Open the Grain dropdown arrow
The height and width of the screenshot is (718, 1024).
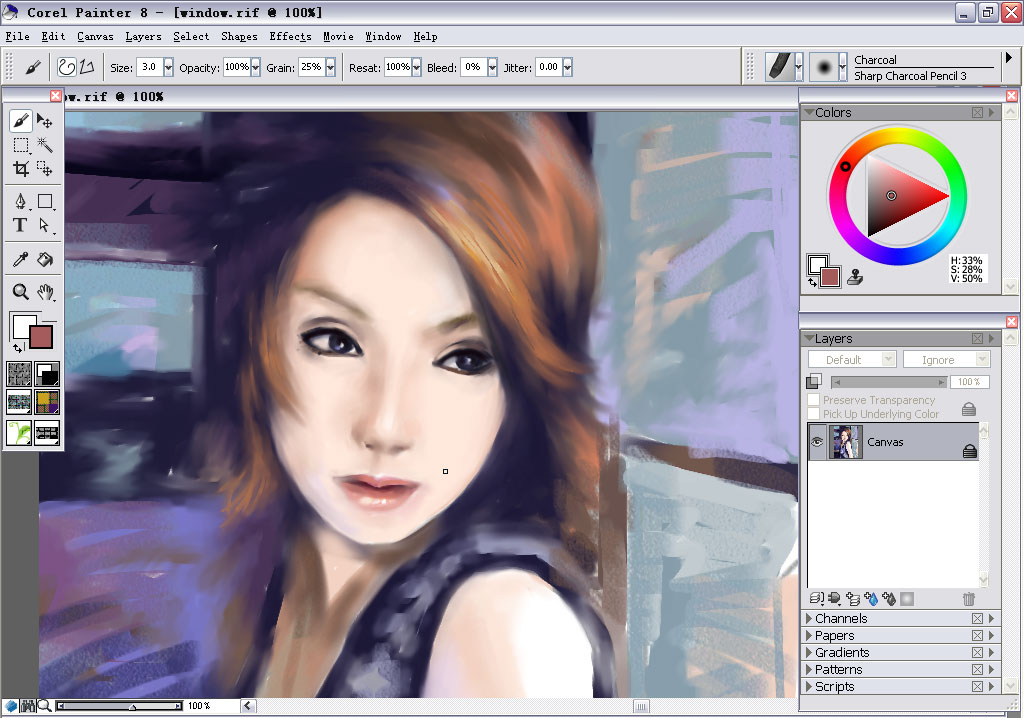pyautogui.click(x=330, y=67)
